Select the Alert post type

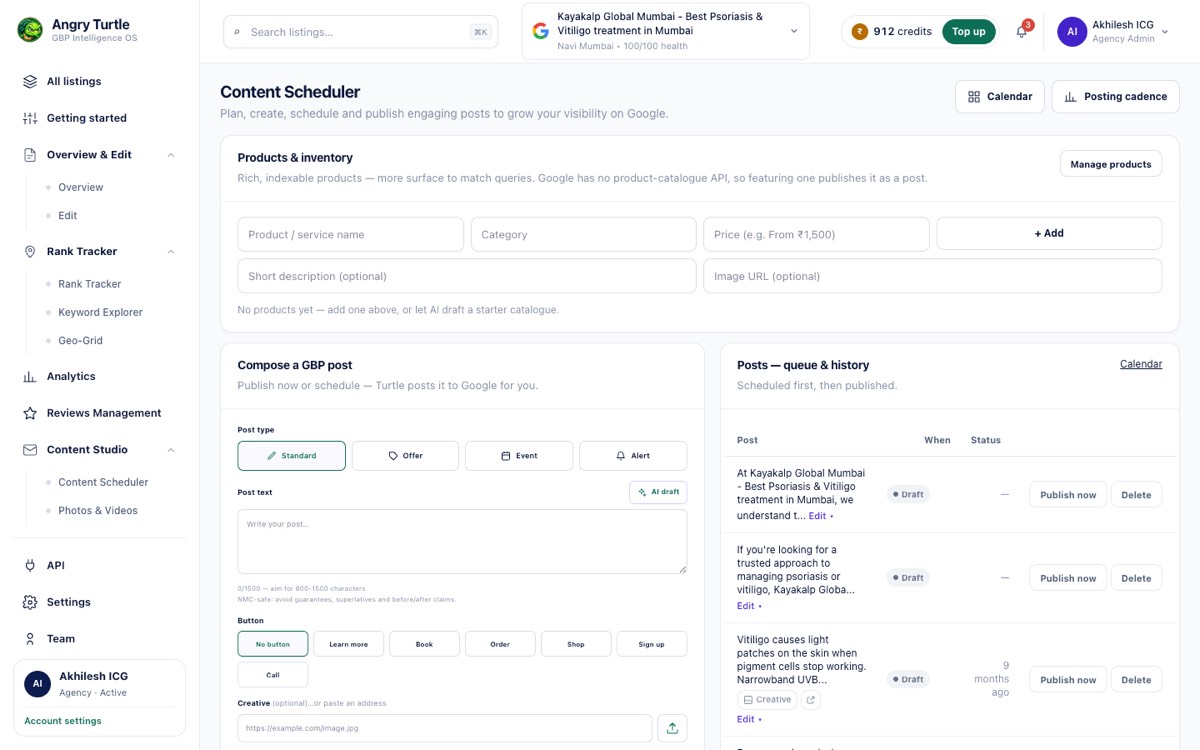click(633, 456)
